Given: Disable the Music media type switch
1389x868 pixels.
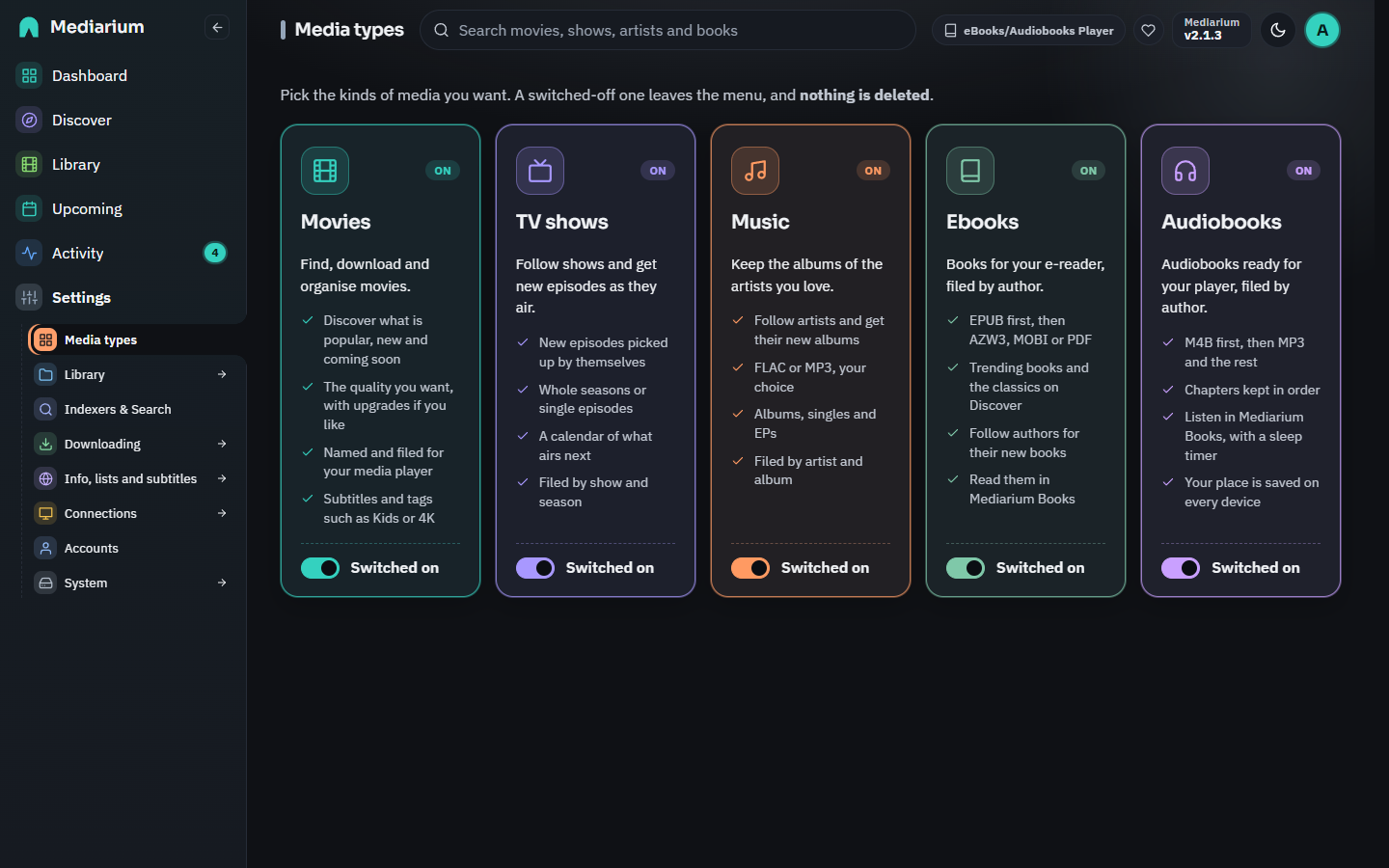Looking at the screenshot, I should tap(750, 568).
